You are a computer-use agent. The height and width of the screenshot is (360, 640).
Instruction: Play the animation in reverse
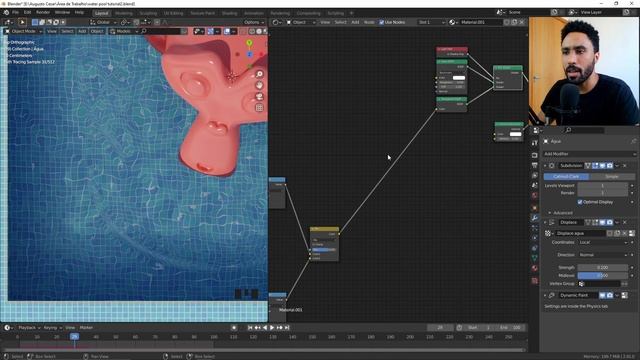[265, 328]
